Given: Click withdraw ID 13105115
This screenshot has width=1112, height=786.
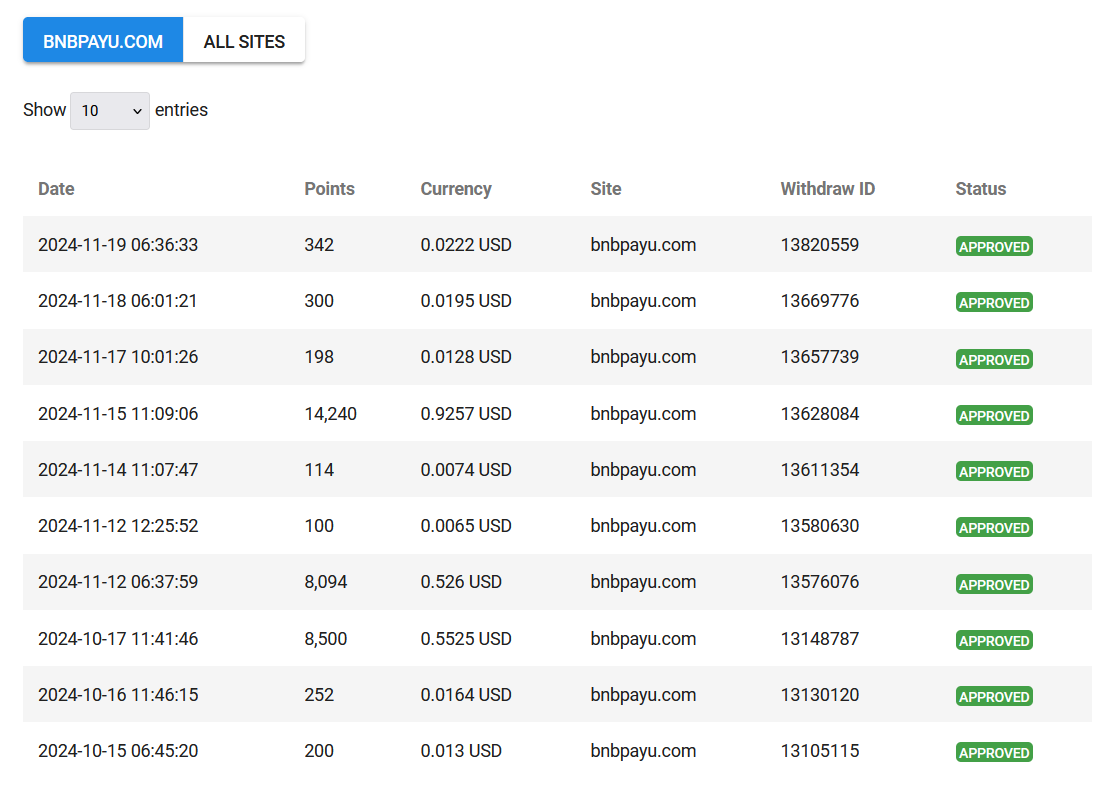Looking at the screenshot, I should pyautogui.click(x=820, y=751).
